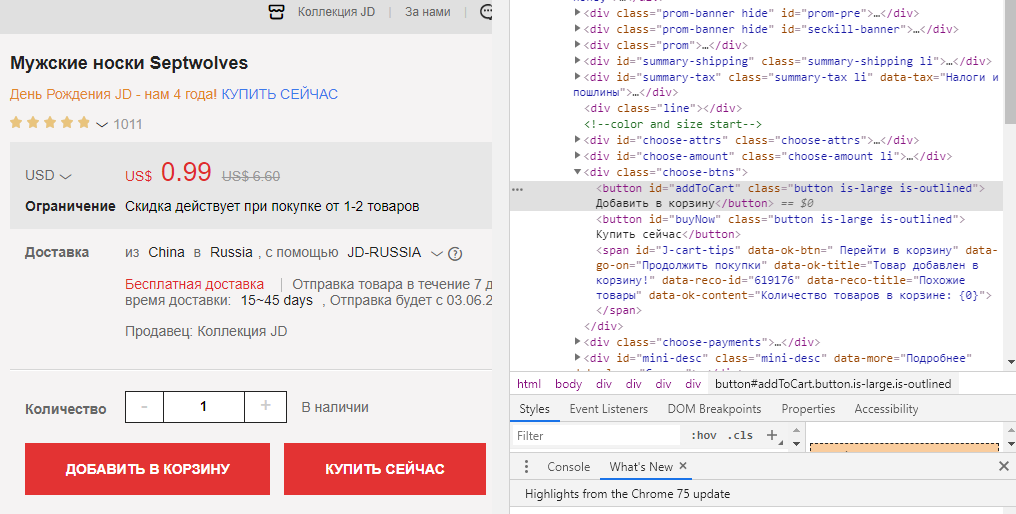Select the J-cart-tips span element line
1016x514 pixels.
click(x=796, y=280)
